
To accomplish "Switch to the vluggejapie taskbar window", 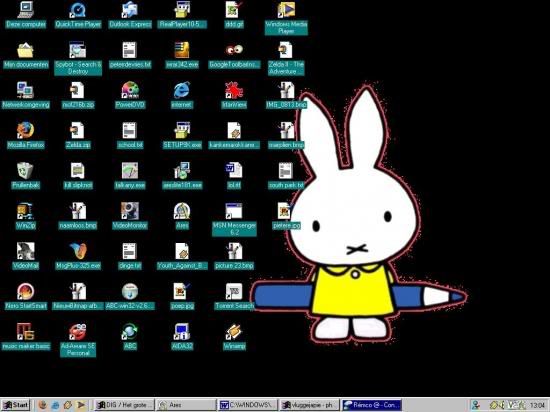I will click(309, 405).
